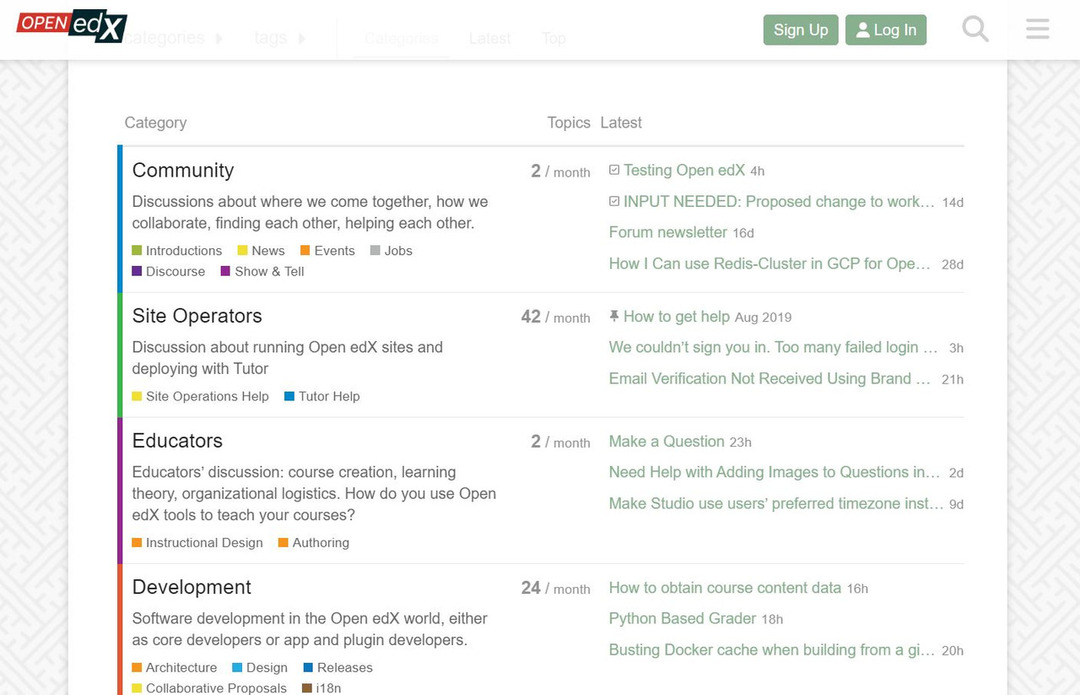
Task: Open the Tutor Help subcategory
Action: 322,396
